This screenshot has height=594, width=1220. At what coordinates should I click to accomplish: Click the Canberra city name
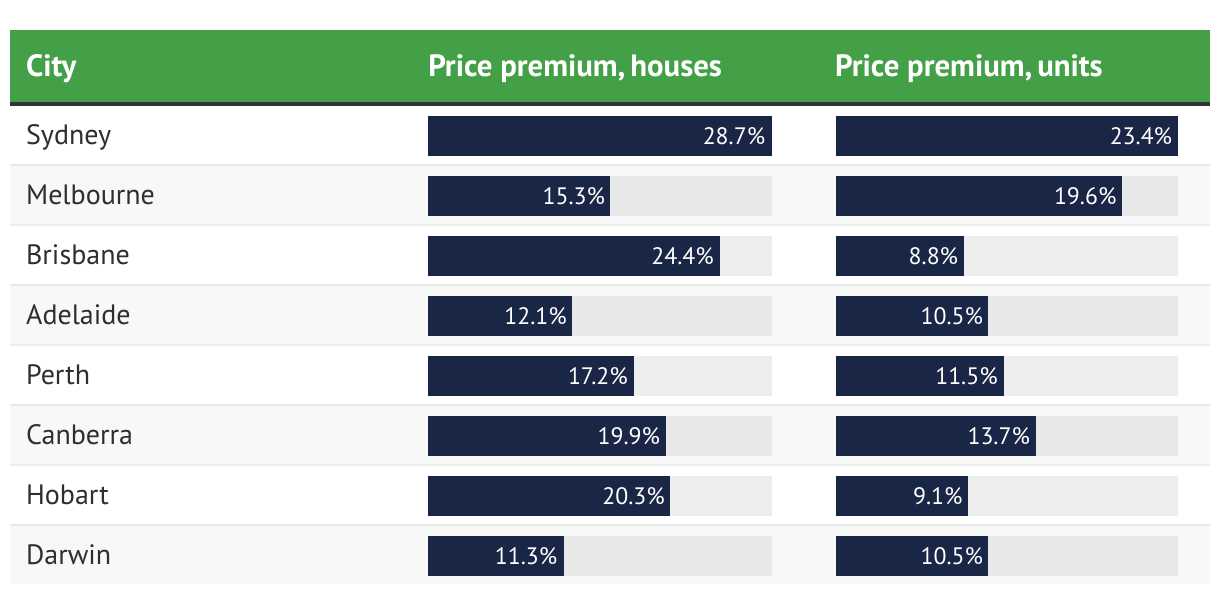79,434
